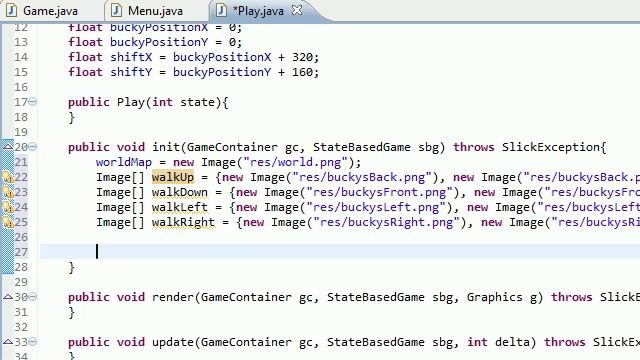The width and height of the screenshot is (640, 360).
Task: Click the int delta parameter in update
Action: click(x=498, y=342)
